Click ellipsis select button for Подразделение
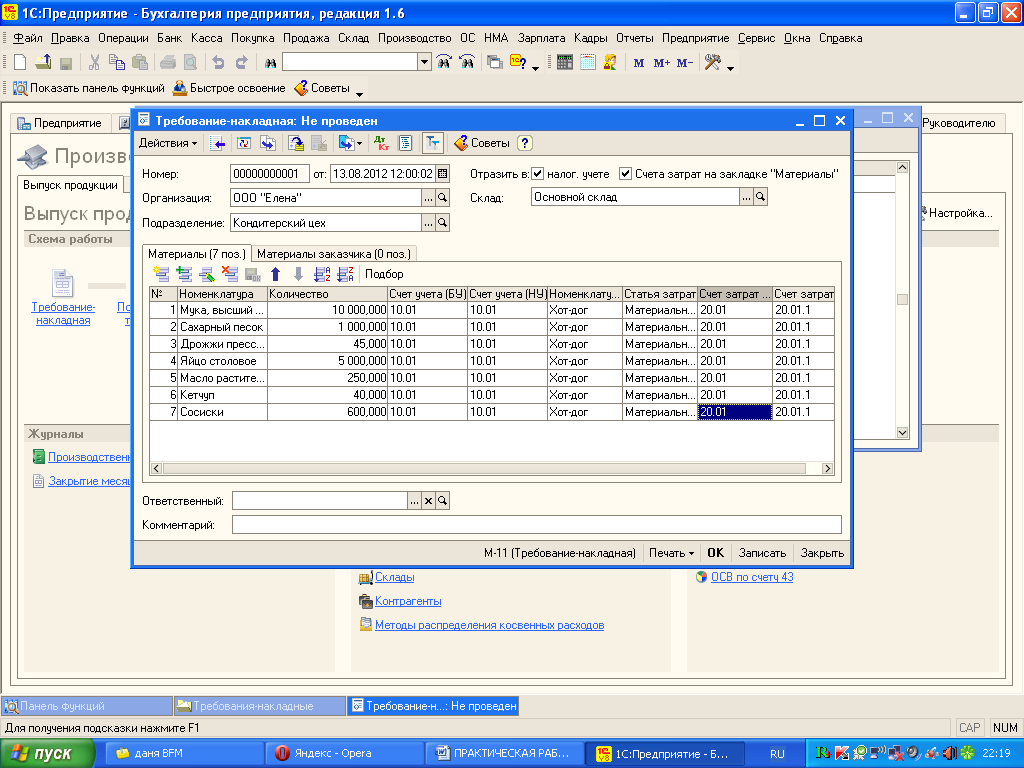Image resolution: width=1024 pixels, height=768 pixels. 428,223
